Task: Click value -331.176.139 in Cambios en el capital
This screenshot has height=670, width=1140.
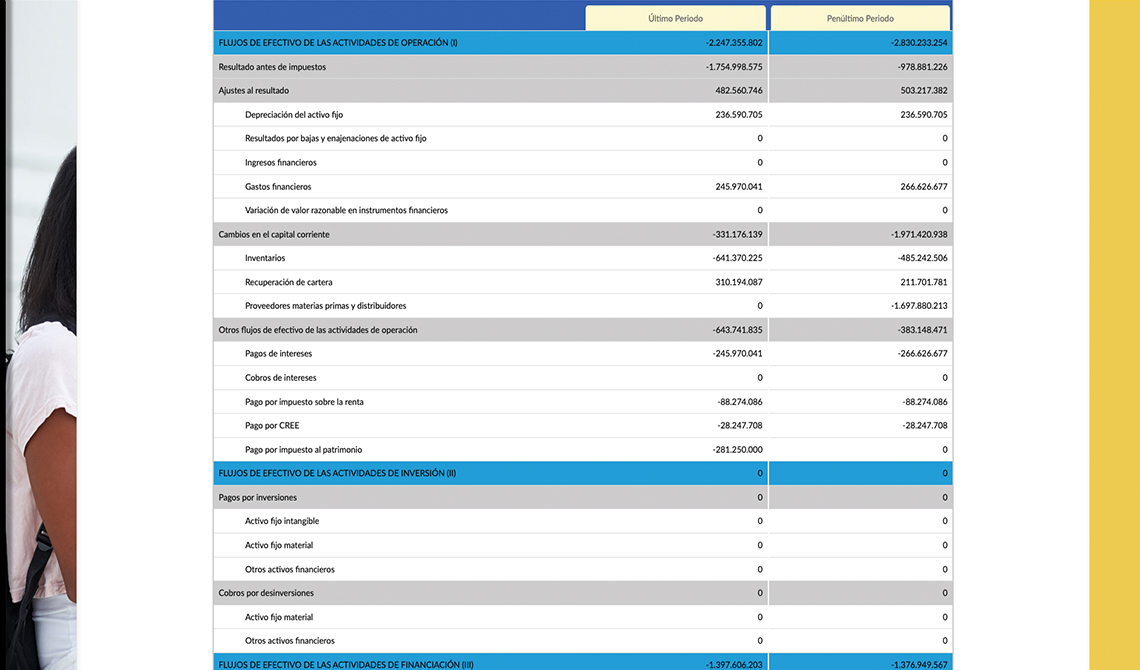Action: click(738, 235)
